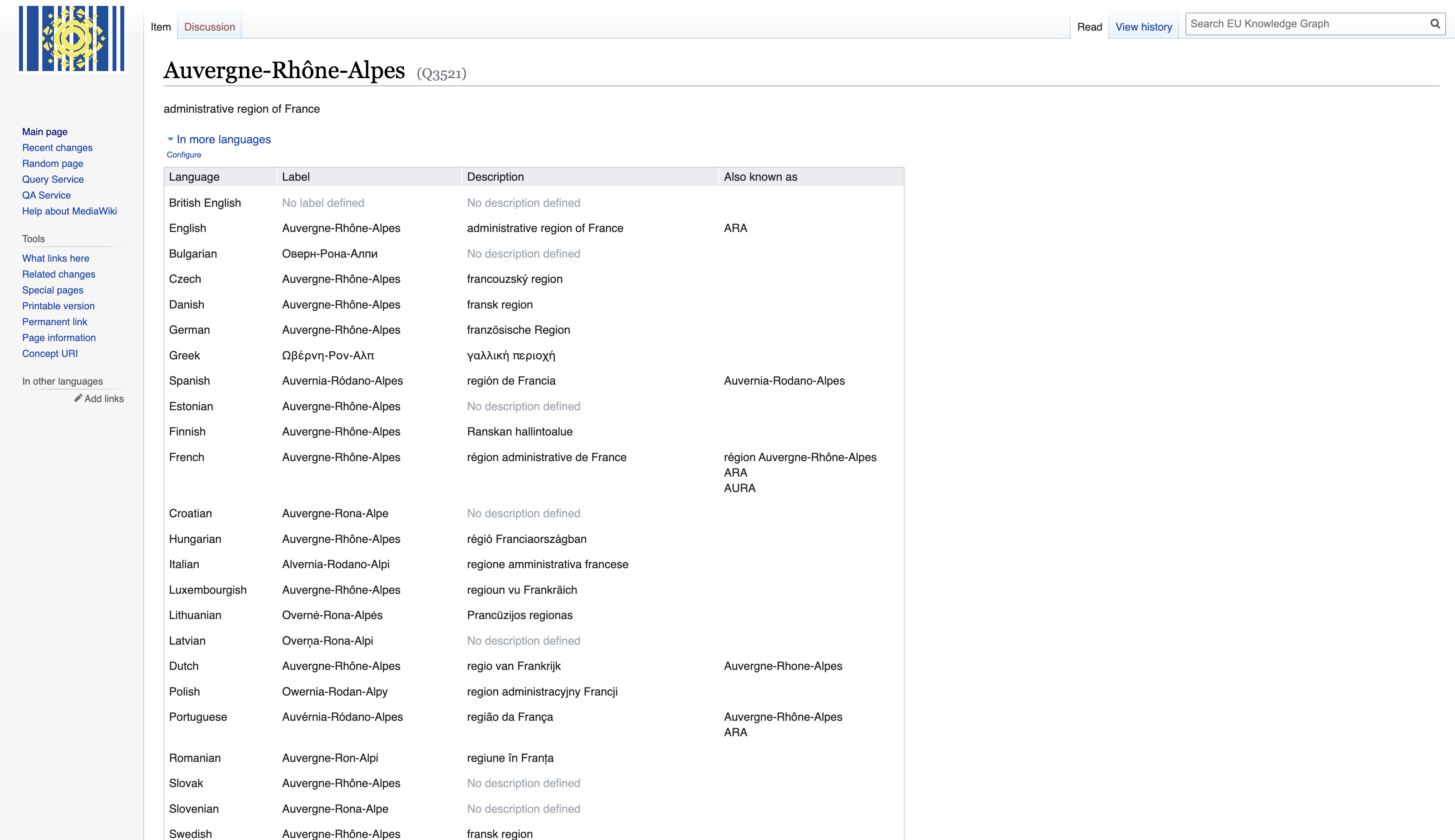Open Recent changes
Screen dimensions: 1455x840
point(57,148)
